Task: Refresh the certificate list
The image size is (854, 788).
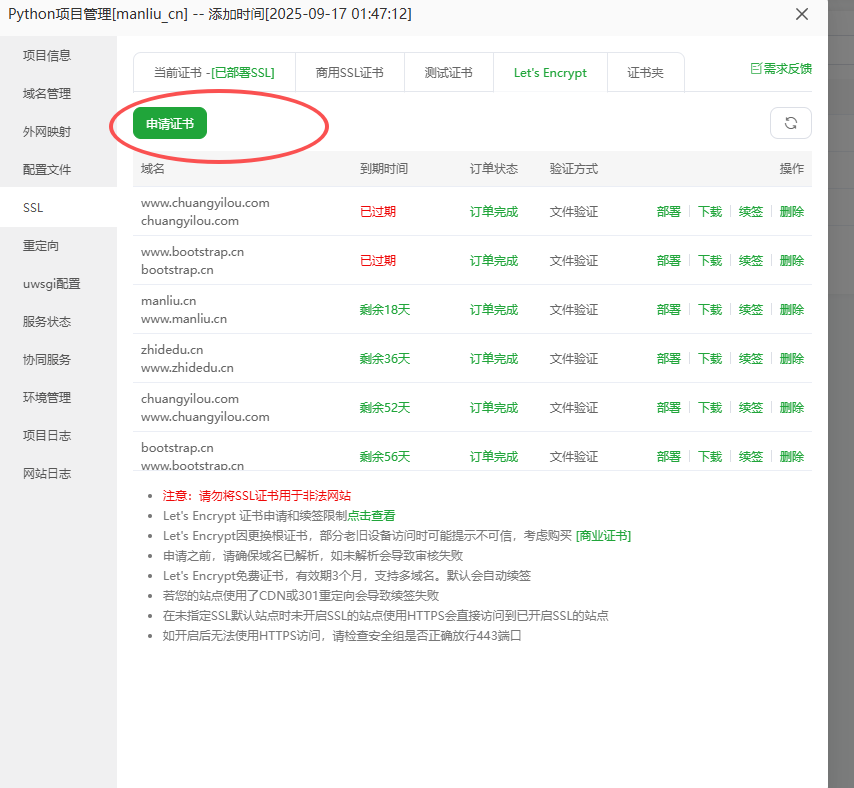Action: (x=790, y=122)
